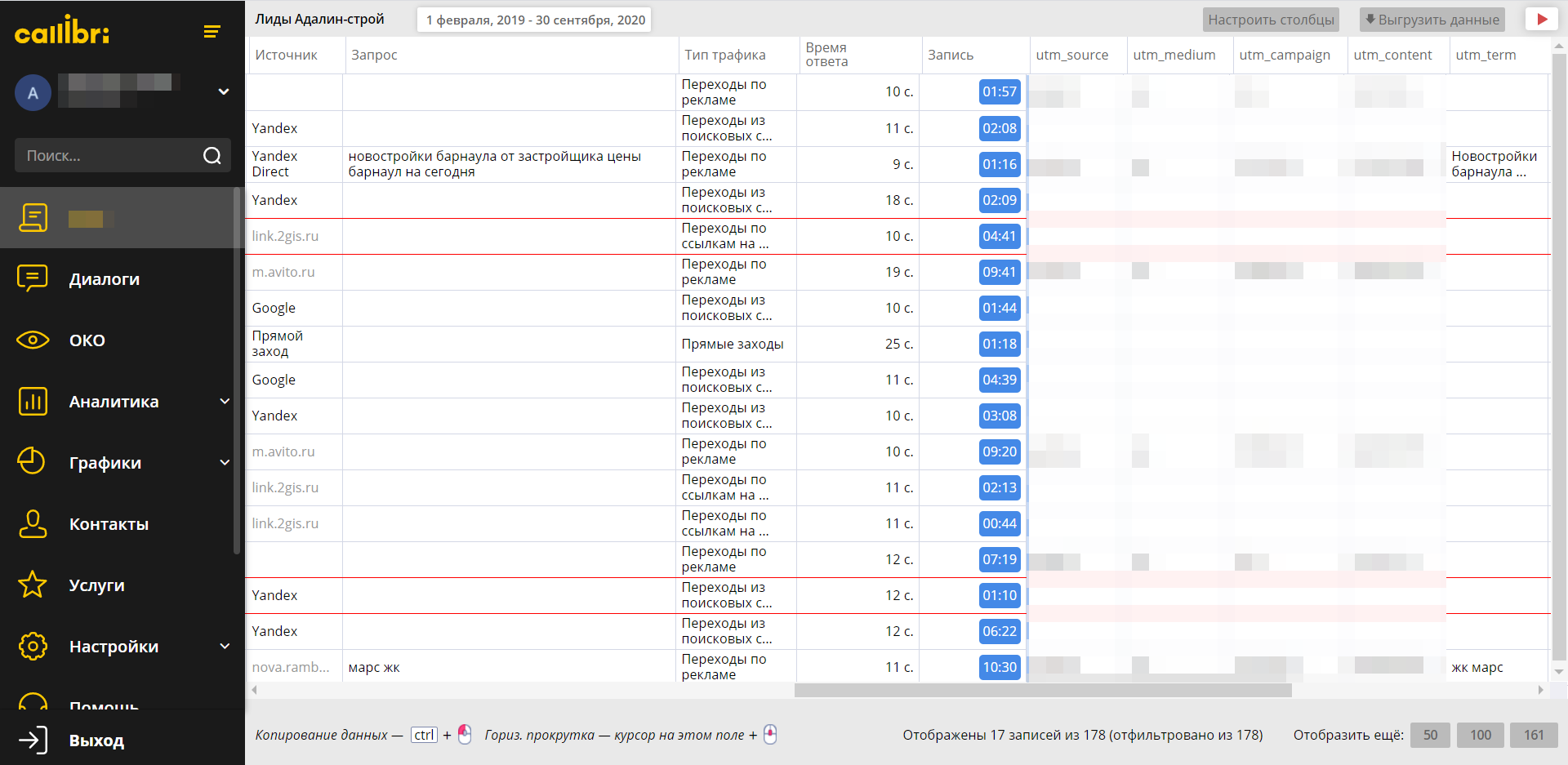Select the Диалоги menu item
The width and height of the screenshot is (1568, 765).
coord(105,279)
